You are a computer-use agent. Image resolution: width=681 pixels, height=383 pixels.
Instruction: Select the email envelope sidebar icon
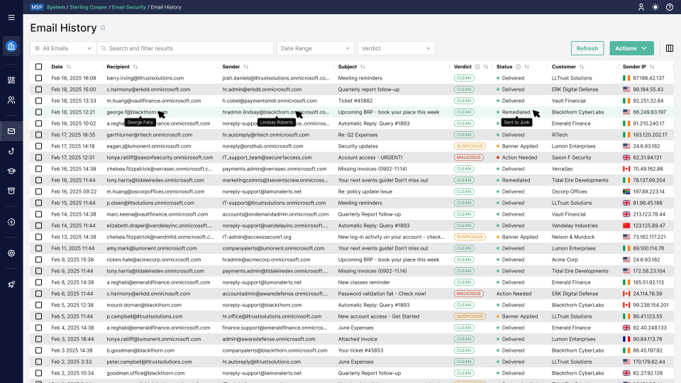(11, 131)
